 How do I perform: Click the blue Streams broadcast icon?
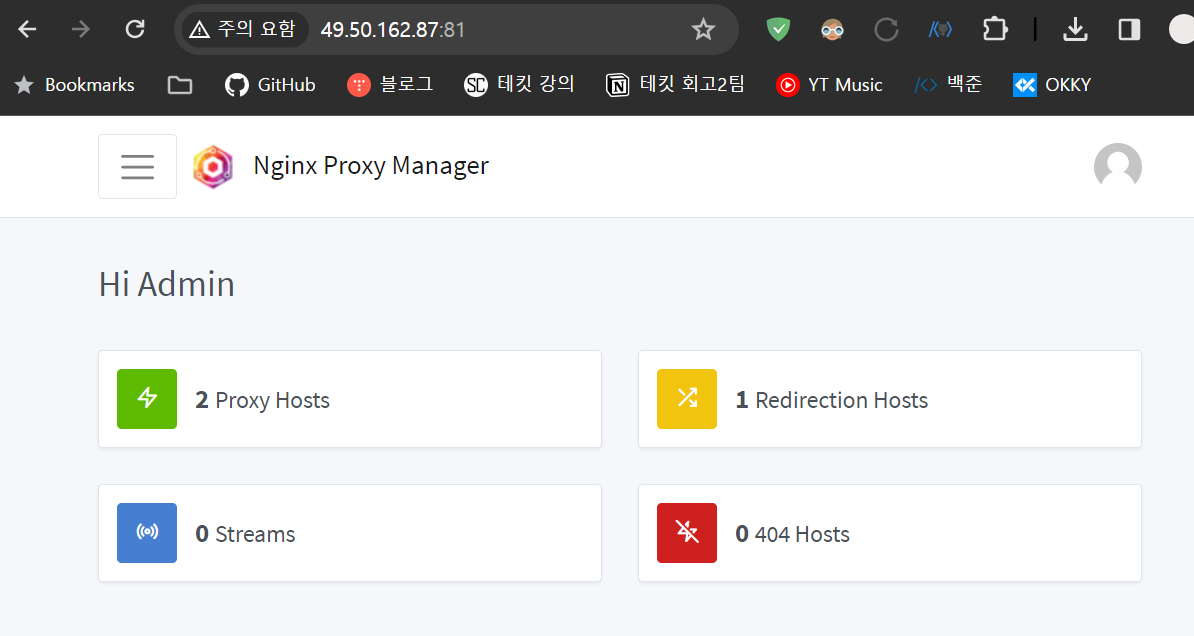tap(147, 533)
